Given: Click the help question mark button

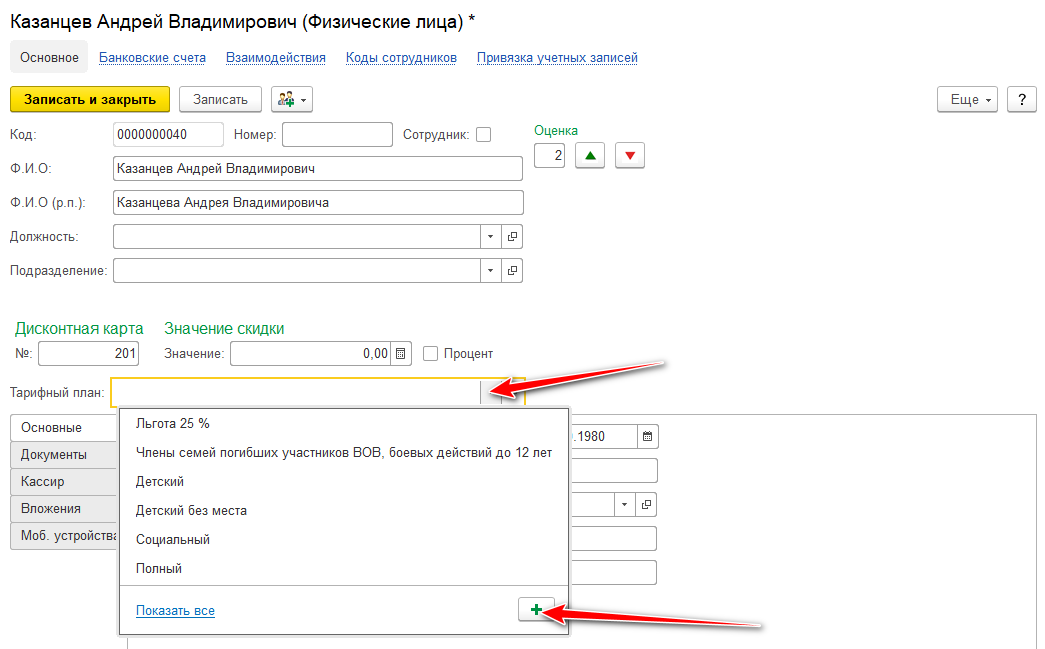Looking at the screenshot, I should click(1021, 100).
